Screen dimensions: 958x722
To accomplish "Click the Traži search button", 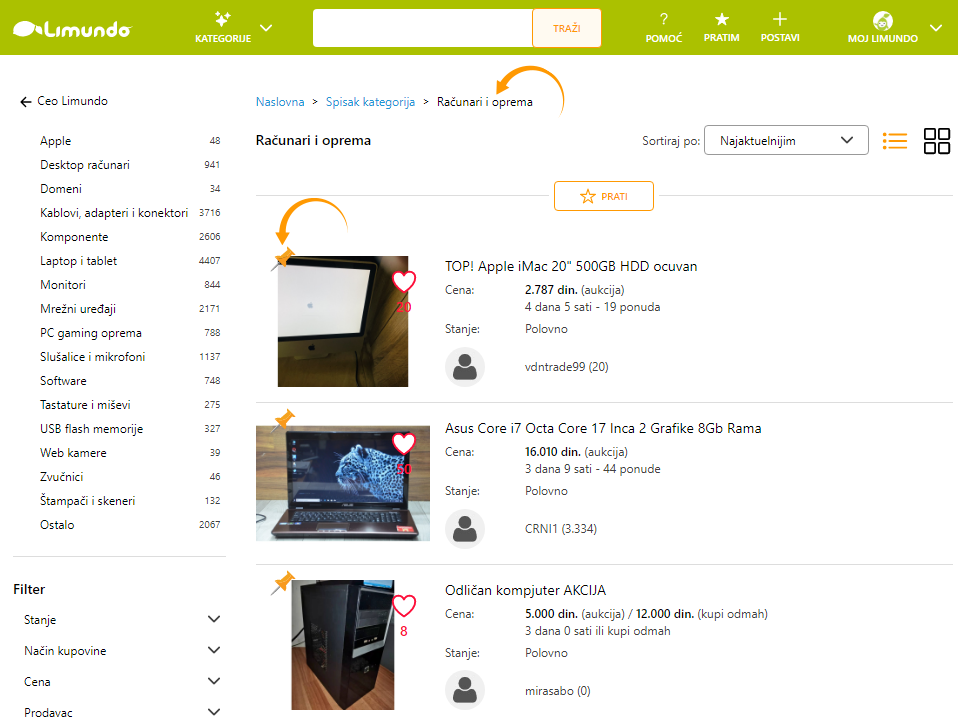I will click(567, 28).
